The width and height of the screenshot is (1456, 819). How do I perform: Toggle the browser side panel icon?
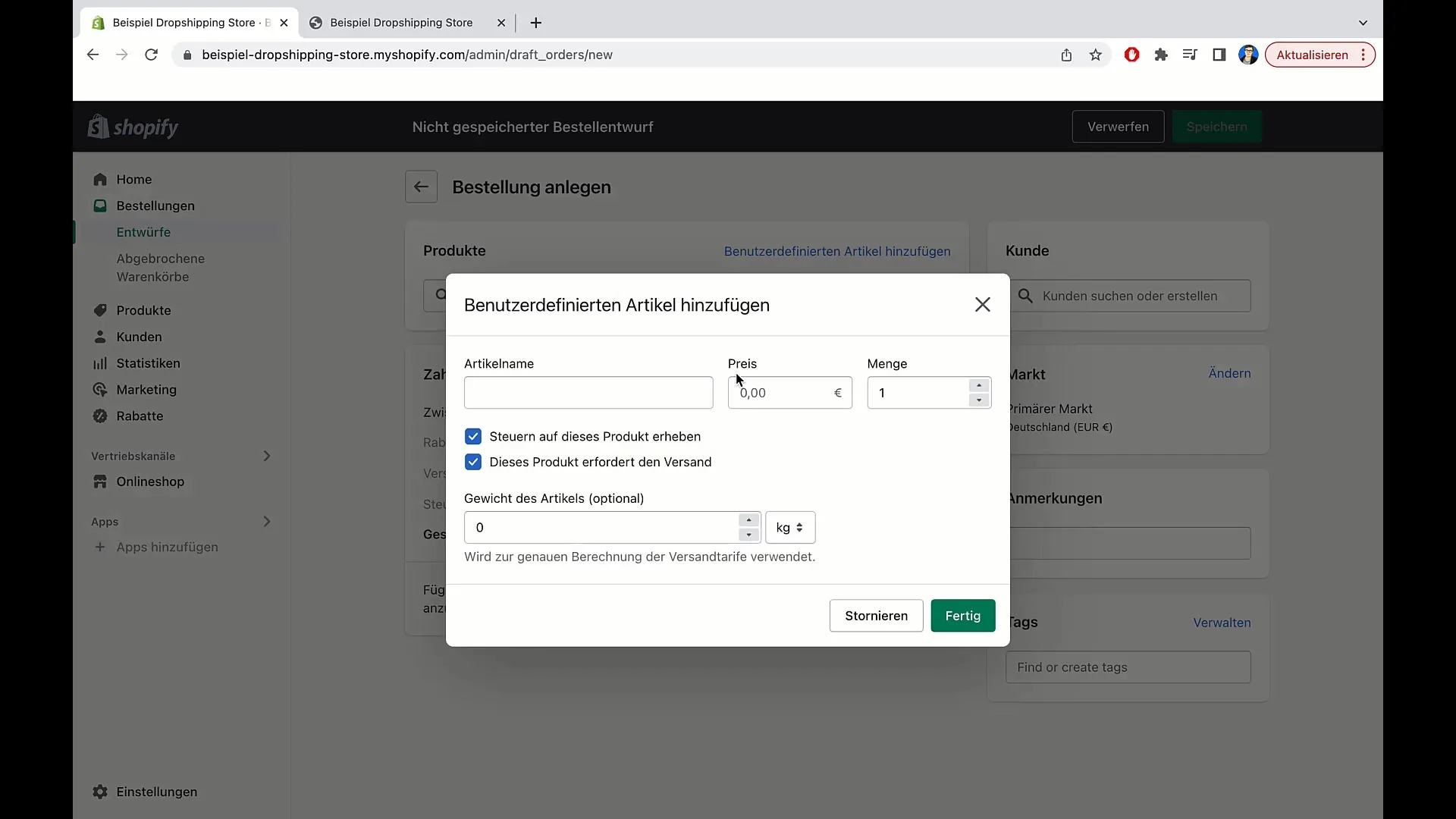(x=1219, y=55)
